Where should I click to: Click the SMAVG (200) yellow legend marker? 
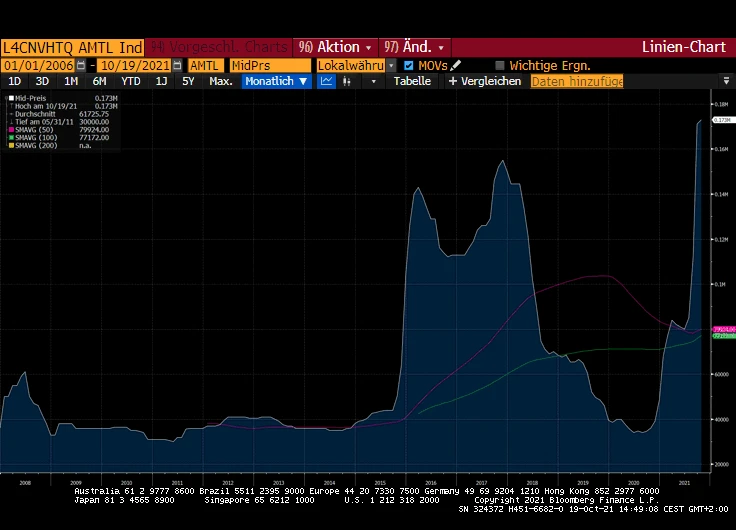(x=10, y=145)
